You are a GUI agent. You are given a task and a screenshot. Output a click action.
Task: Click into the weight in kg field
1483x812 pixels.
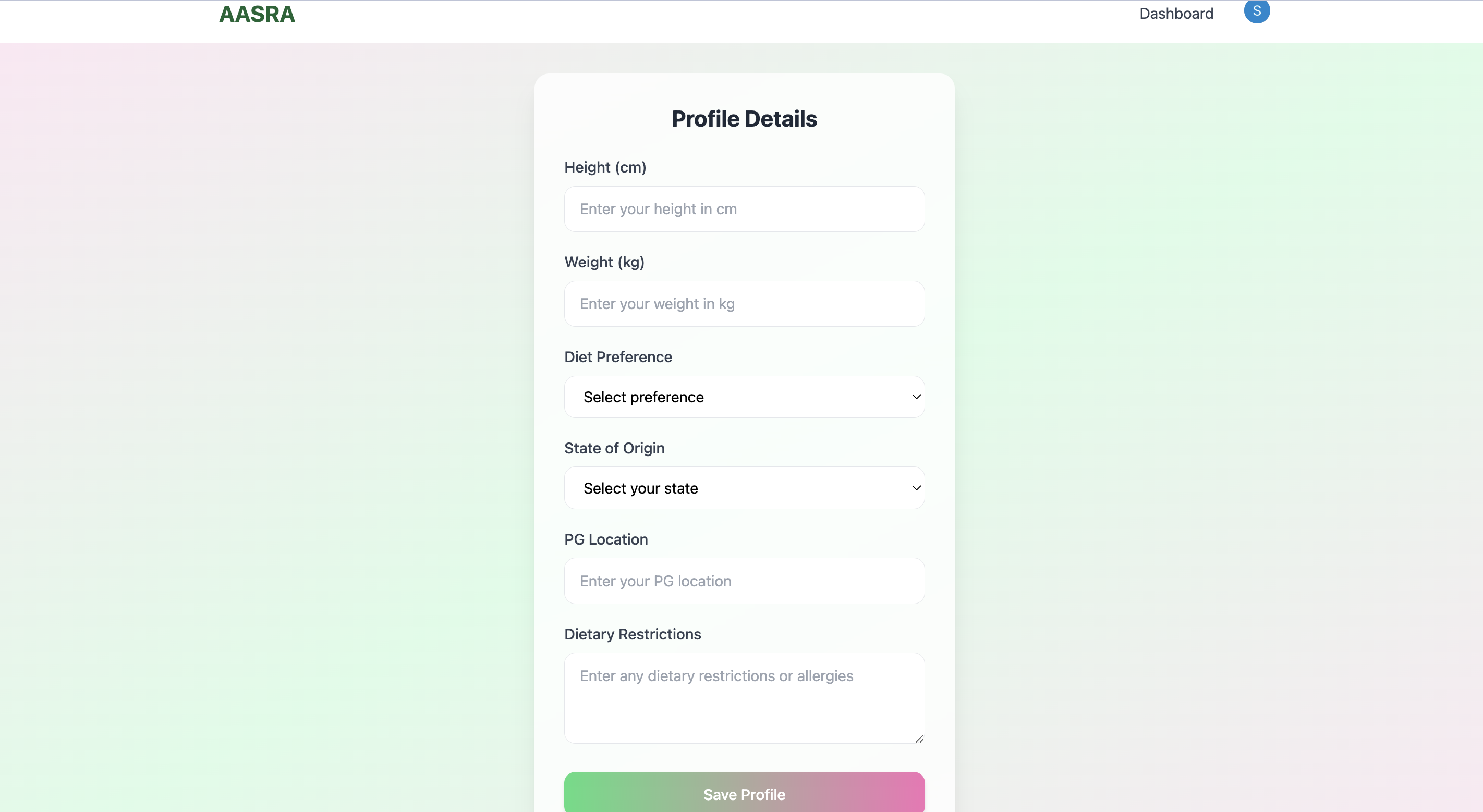click(744, 304)
